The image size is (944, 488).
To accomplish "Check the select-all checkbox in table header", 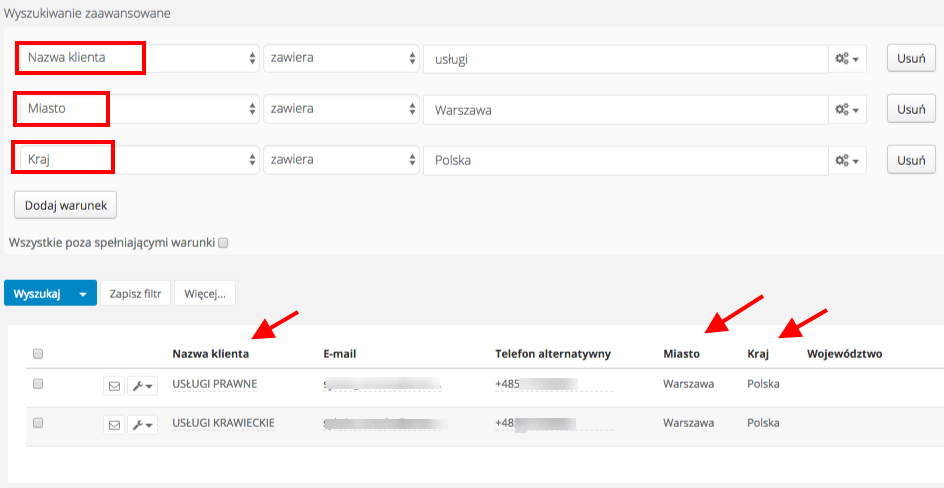I will (37, 354).
